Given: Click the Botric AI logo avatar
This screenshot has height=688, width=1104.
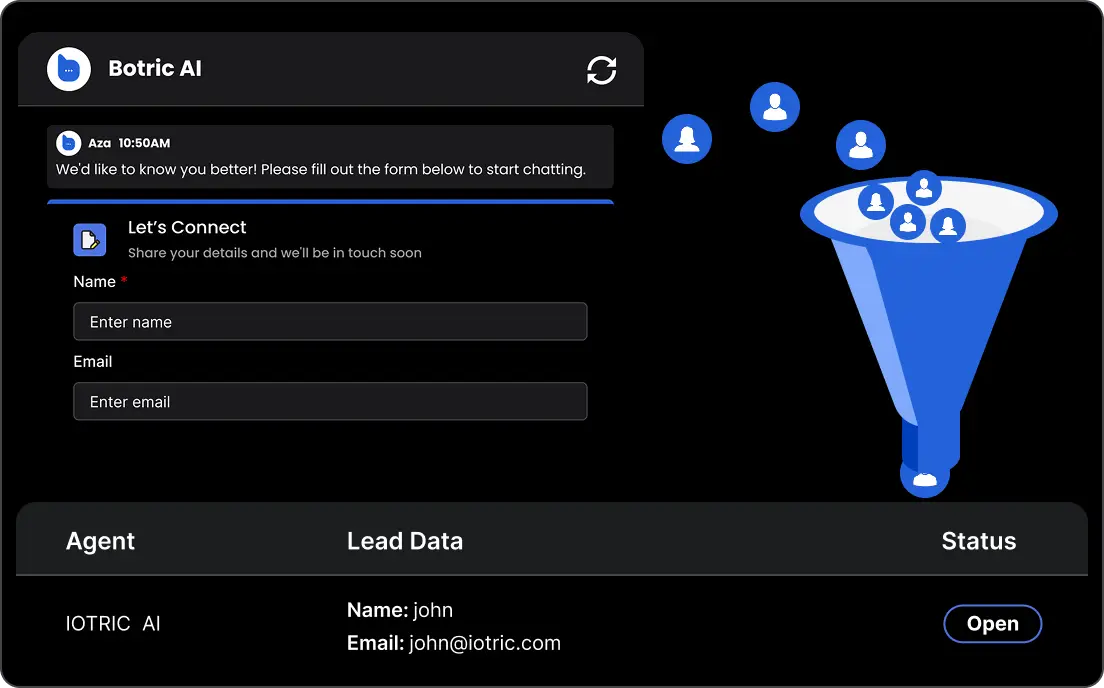Looking at the screenshot, I should pyautogui.click(x=69, y=69).
